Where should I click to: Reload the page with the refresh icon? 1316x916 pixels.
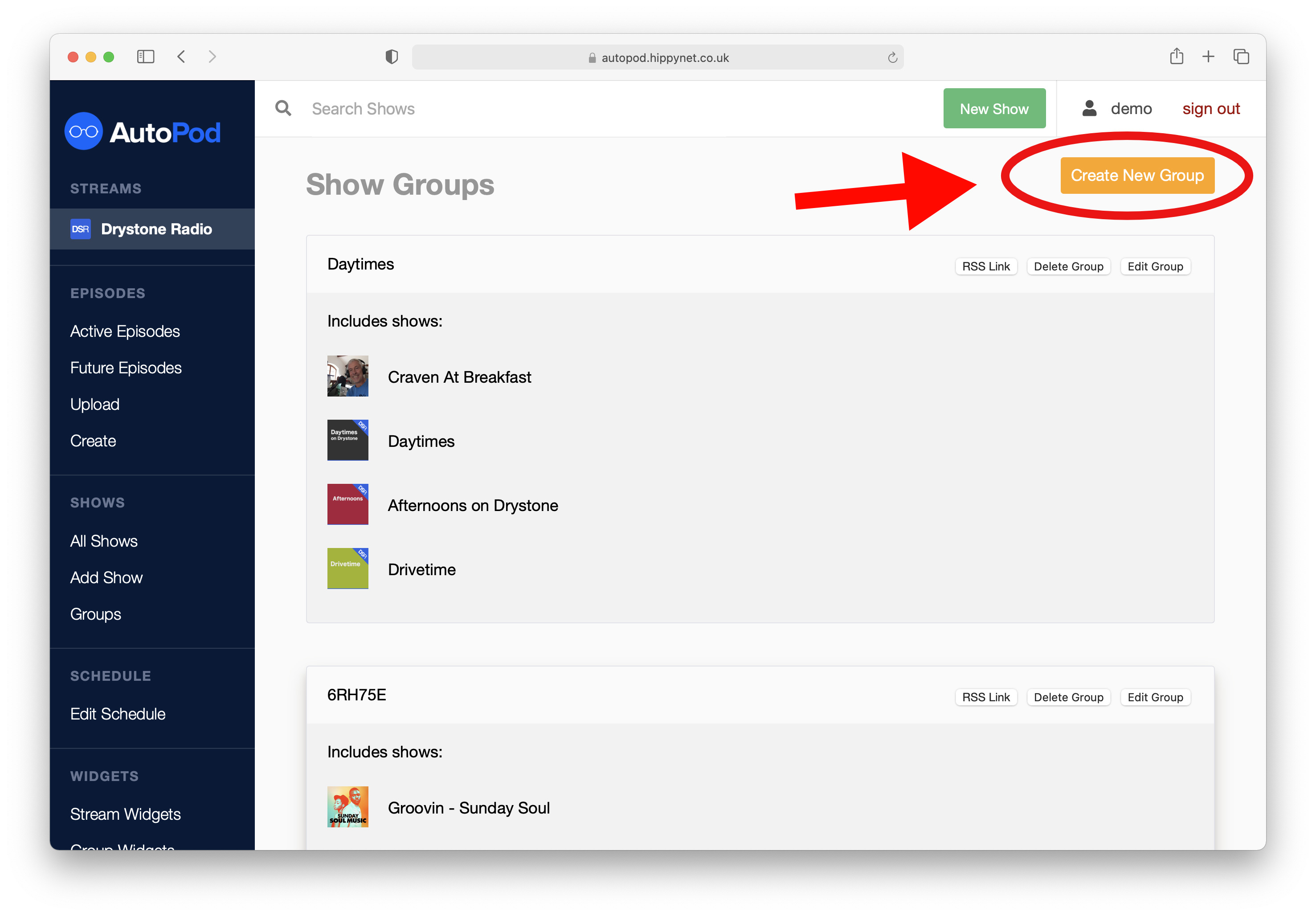tap(892, 57)
